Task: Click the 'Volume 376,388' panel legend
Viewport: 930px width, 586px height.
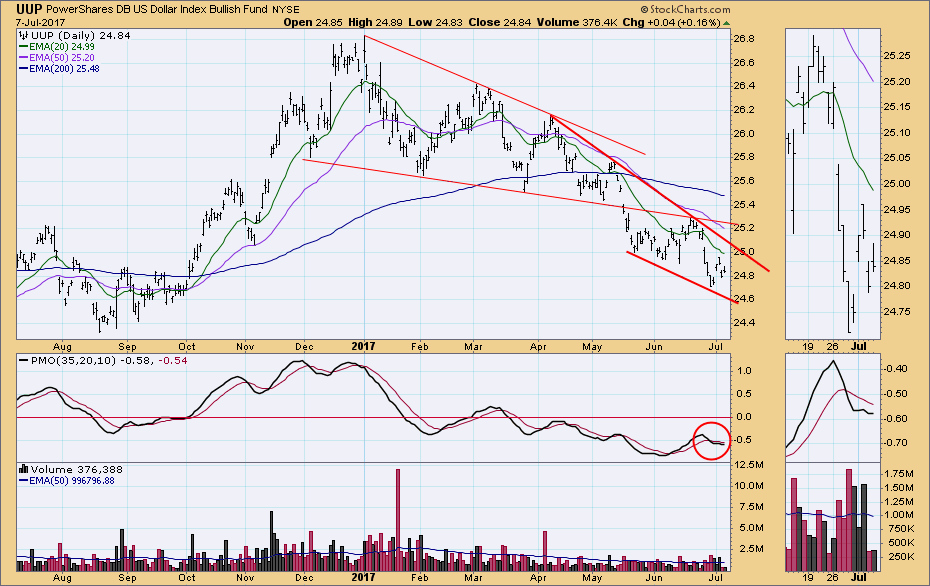Action: click(71, 469)
